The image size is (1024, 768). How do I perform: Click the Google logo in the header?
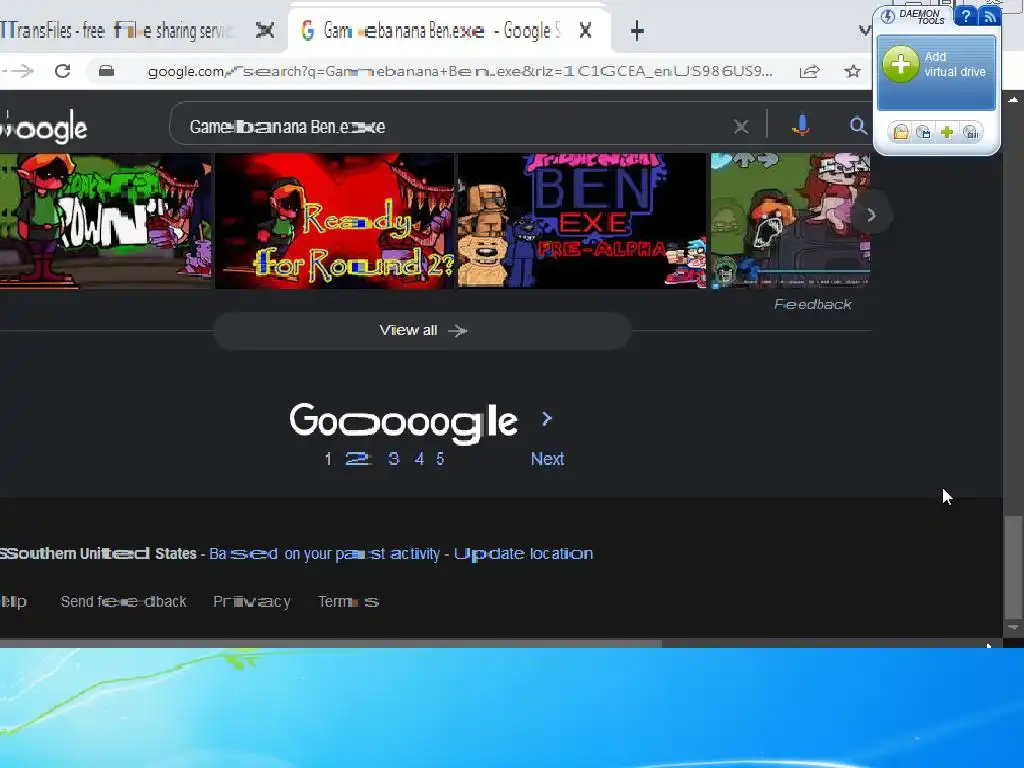coord(43,127)
